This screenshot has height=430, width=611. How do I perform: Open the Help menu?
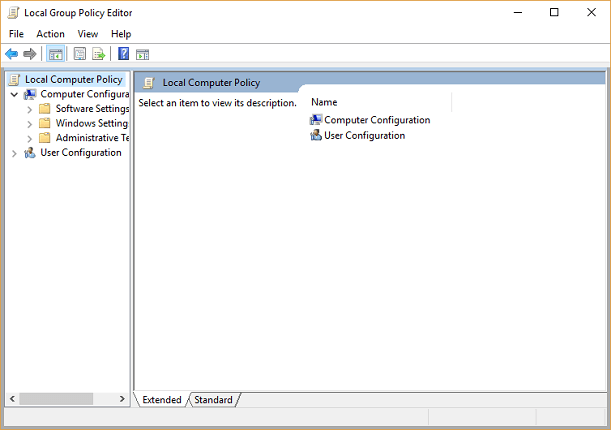pyautogui.click(x=121, y=34)
